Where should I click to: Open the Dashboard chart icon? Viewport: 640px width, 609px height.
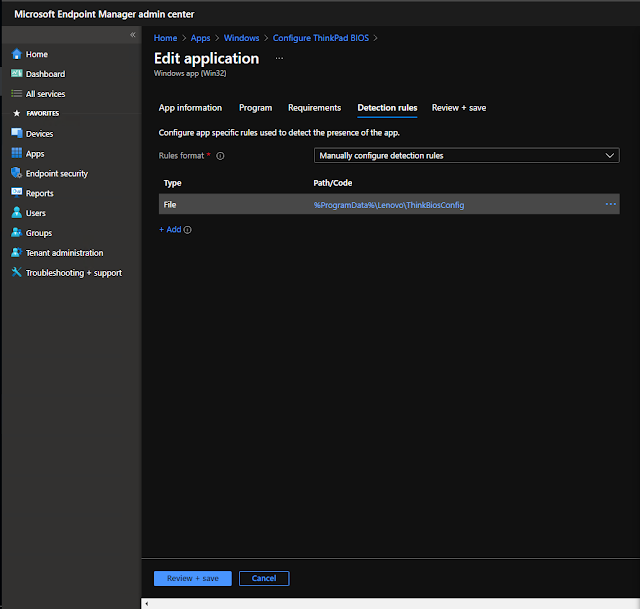(16, 73)
